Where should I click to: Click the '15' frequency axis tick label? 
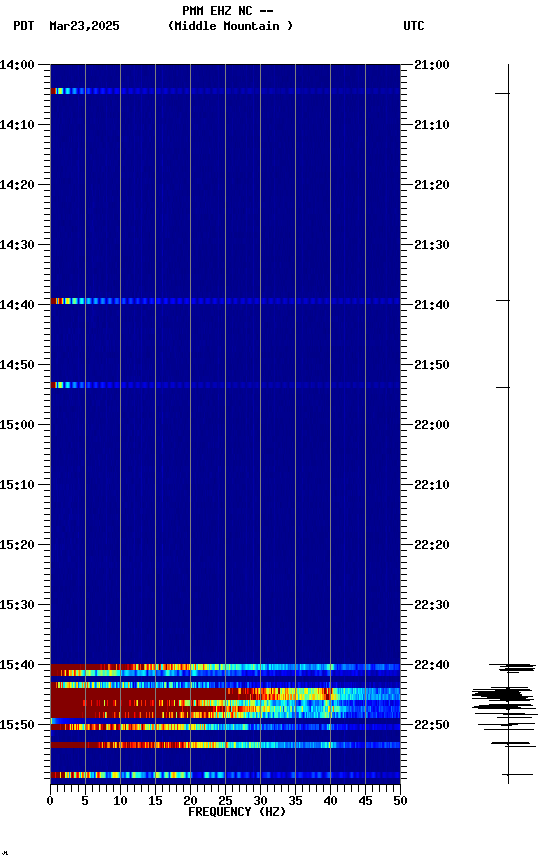[x=155, y=801]
